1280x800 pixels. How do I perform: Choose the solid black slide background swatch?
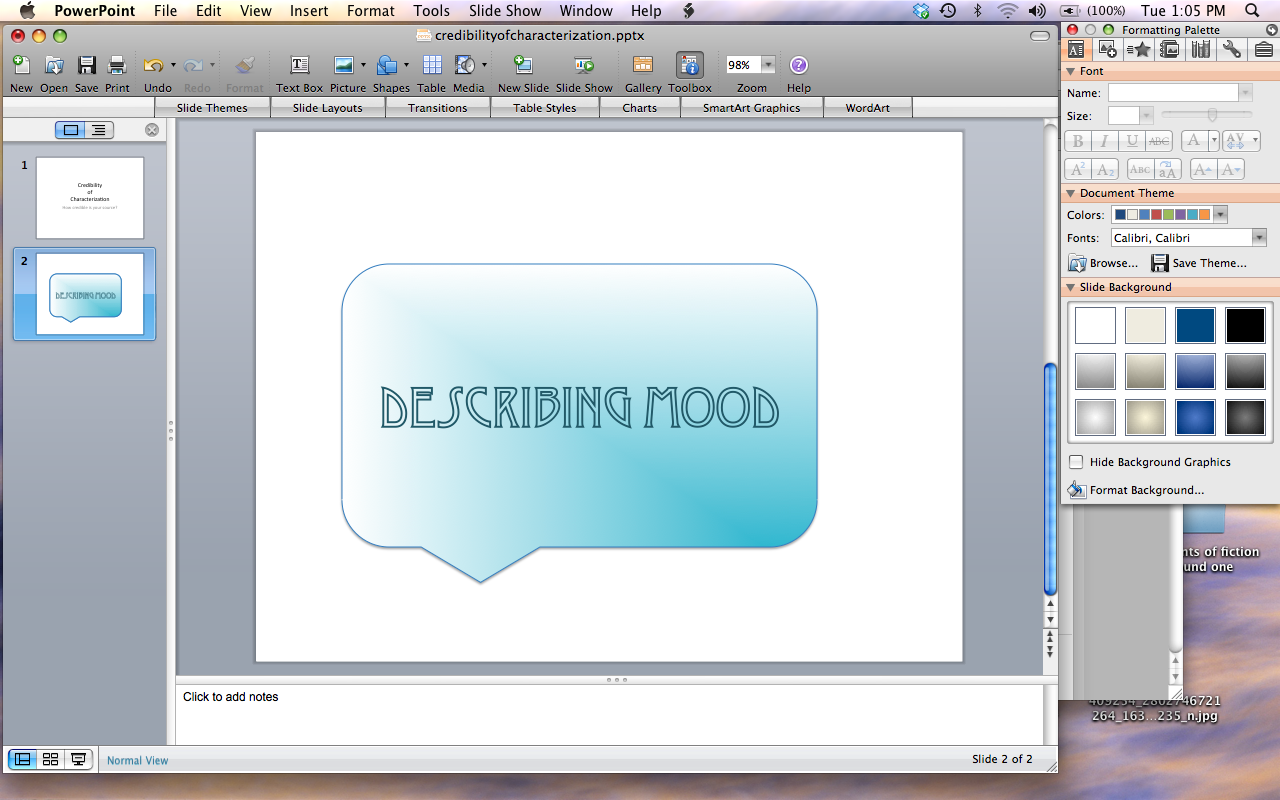point(1245,326)
